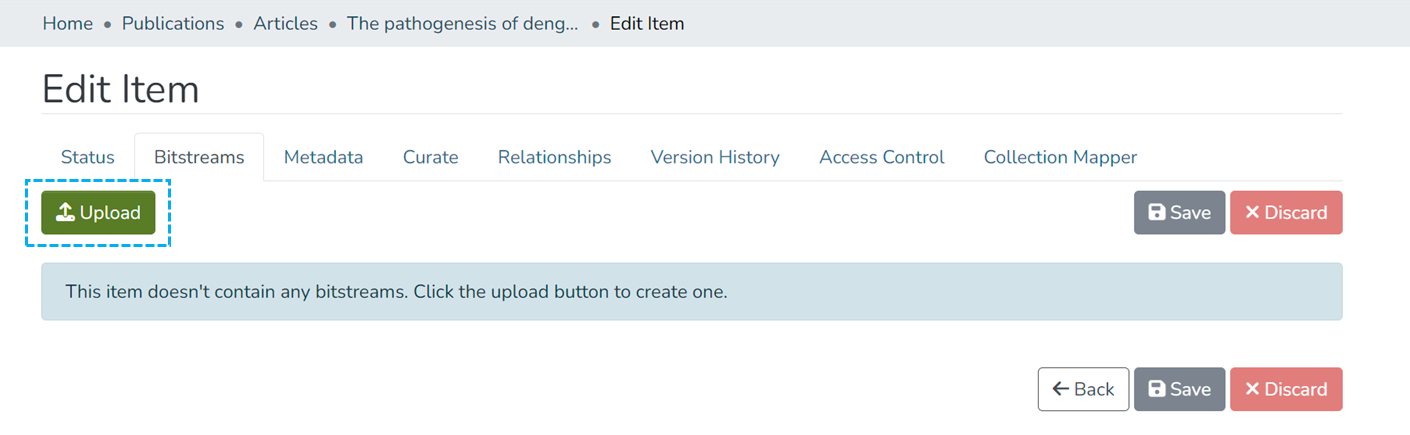Go to the Curate tab
The width and height of the screenshot is (1410, 435).
coord(430,157)
